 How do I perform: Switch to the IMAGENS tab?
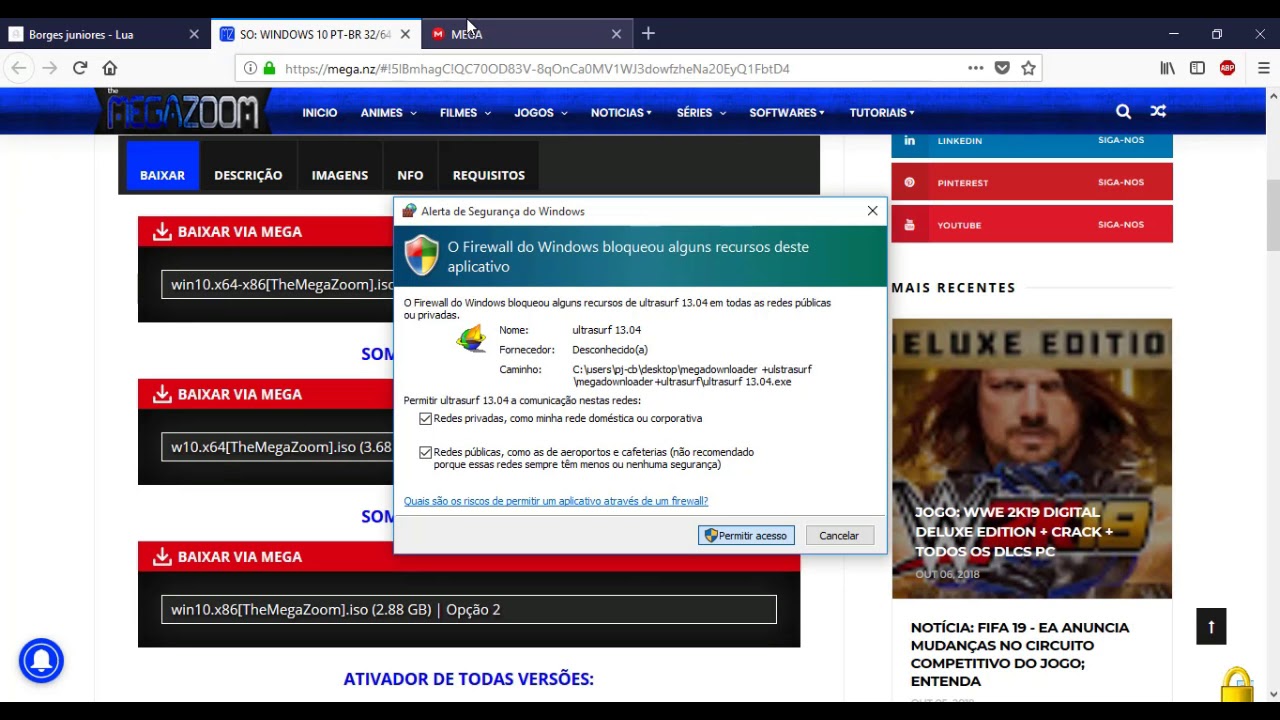click(x=340, y=175)
